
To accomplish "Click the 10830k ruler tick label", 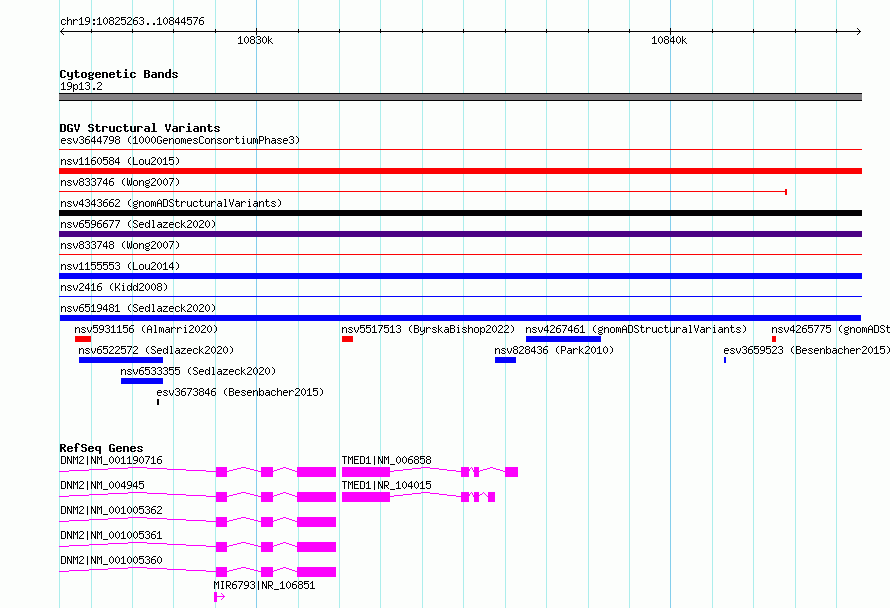I will [x=255, y=40].
